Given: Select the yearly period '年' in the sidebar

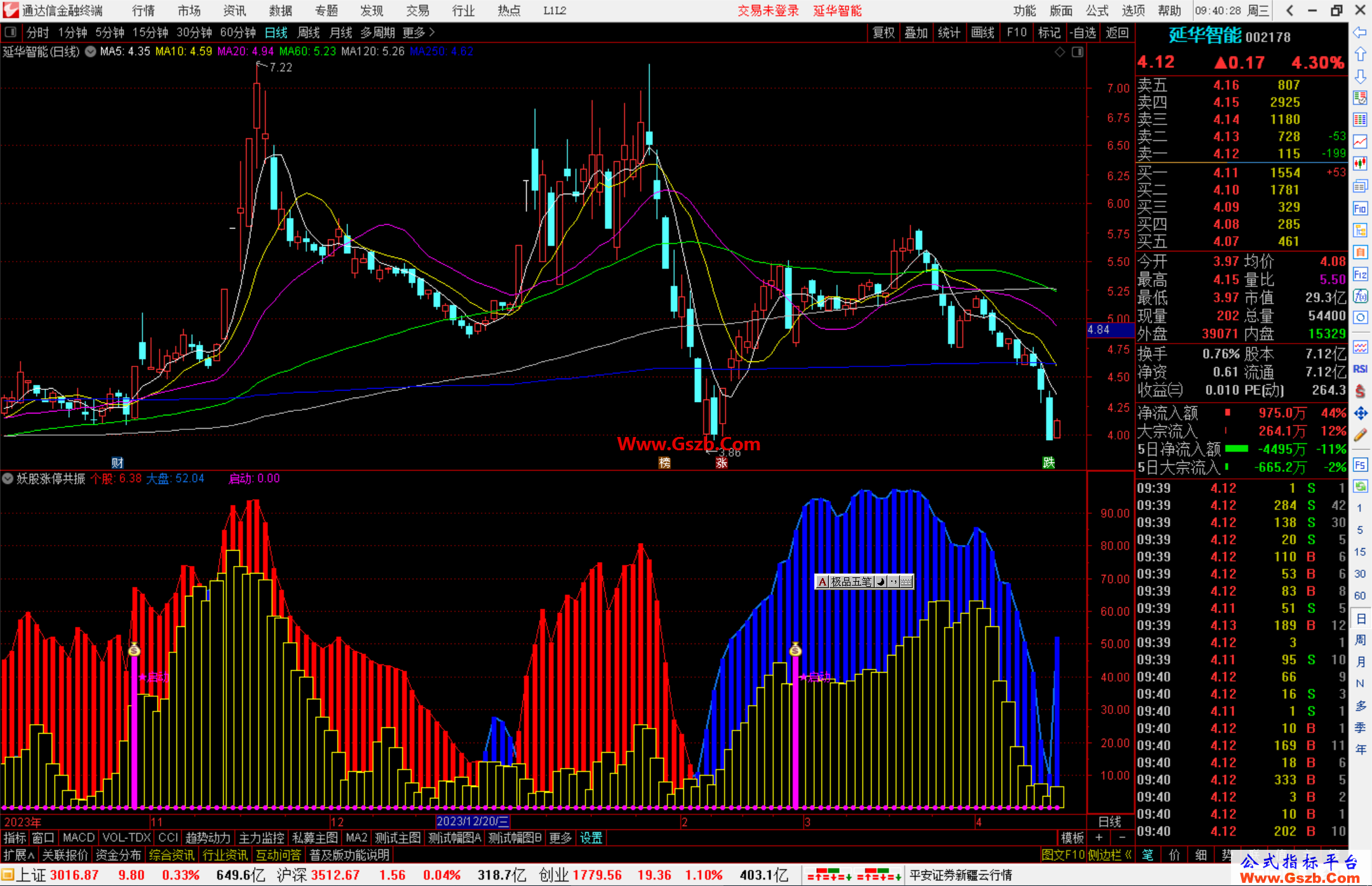Looking at the screenshot, I should [1361, 749].
